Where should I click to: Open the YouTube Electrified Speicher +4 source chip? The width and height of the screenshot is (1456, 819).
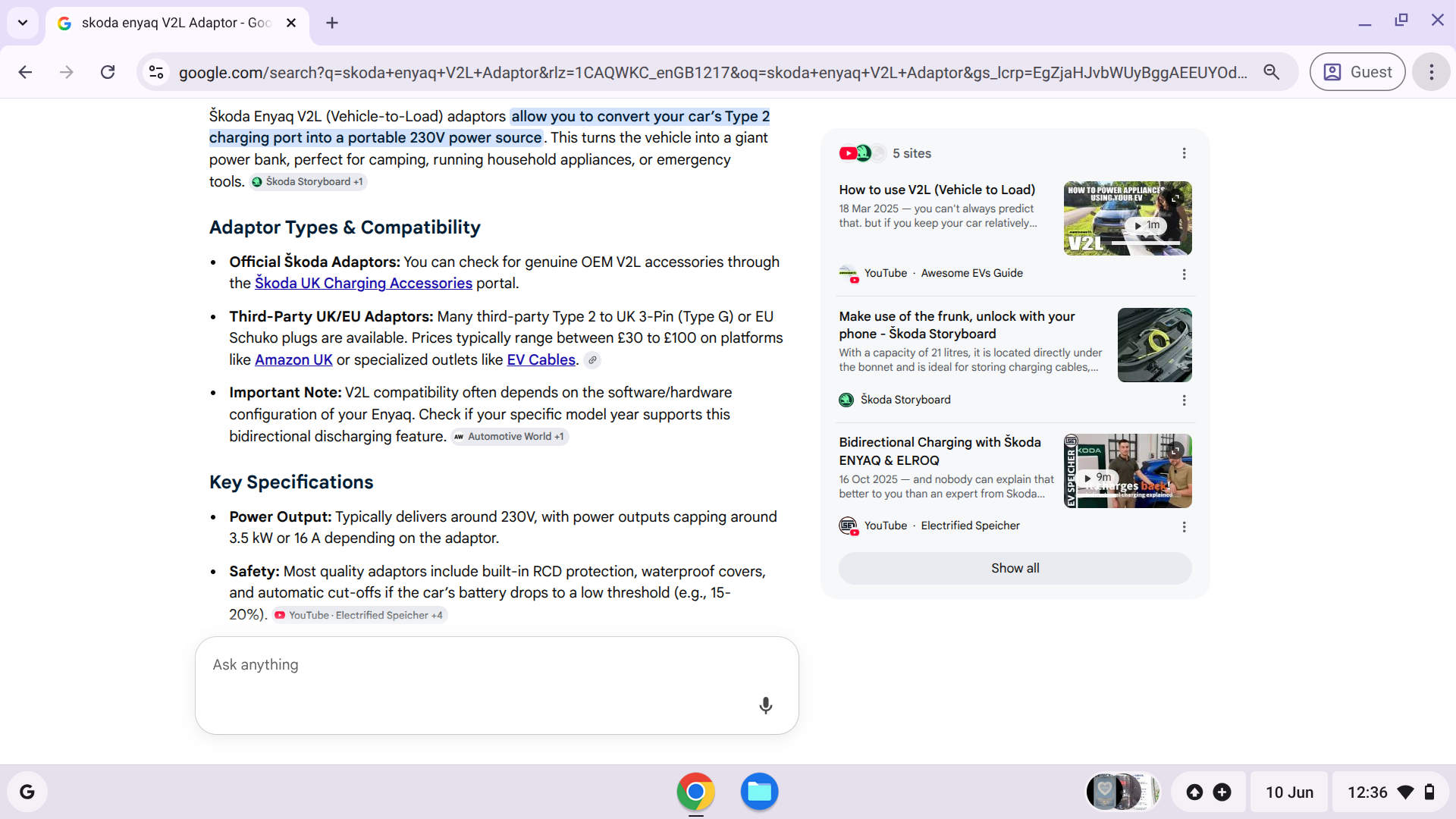(360, 616)
